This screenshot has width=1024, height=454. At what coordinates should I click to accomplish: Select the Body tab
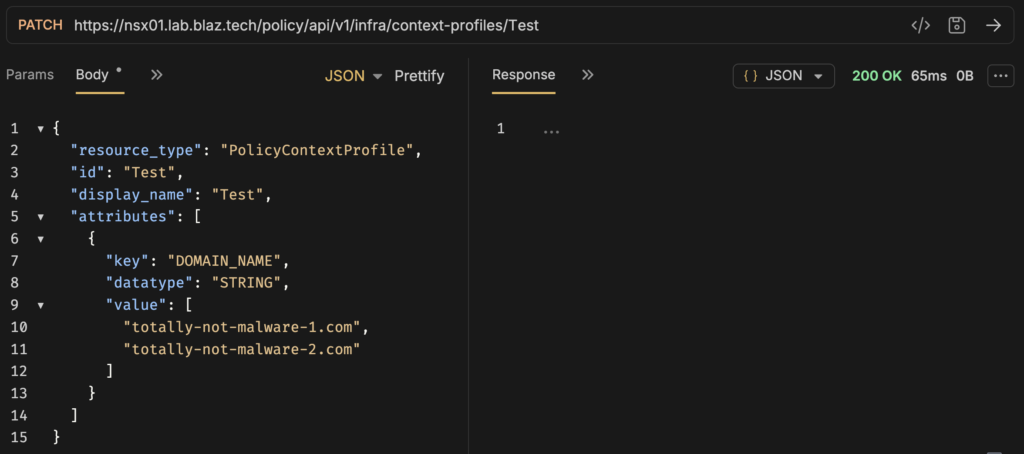click(92, 75)
